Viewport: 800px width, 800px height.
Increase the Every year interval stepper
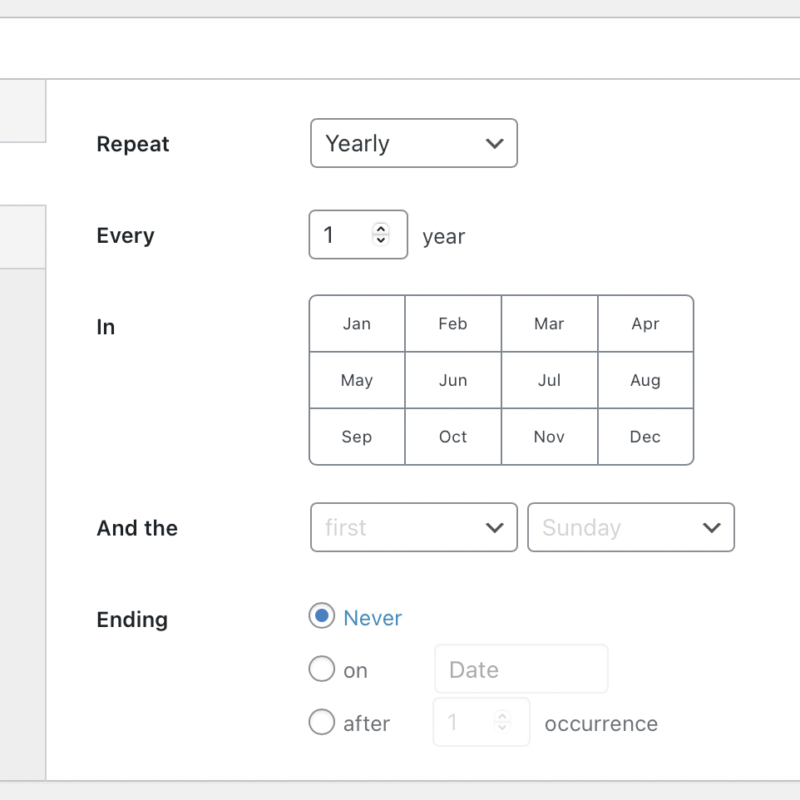[x=381, y=228]
